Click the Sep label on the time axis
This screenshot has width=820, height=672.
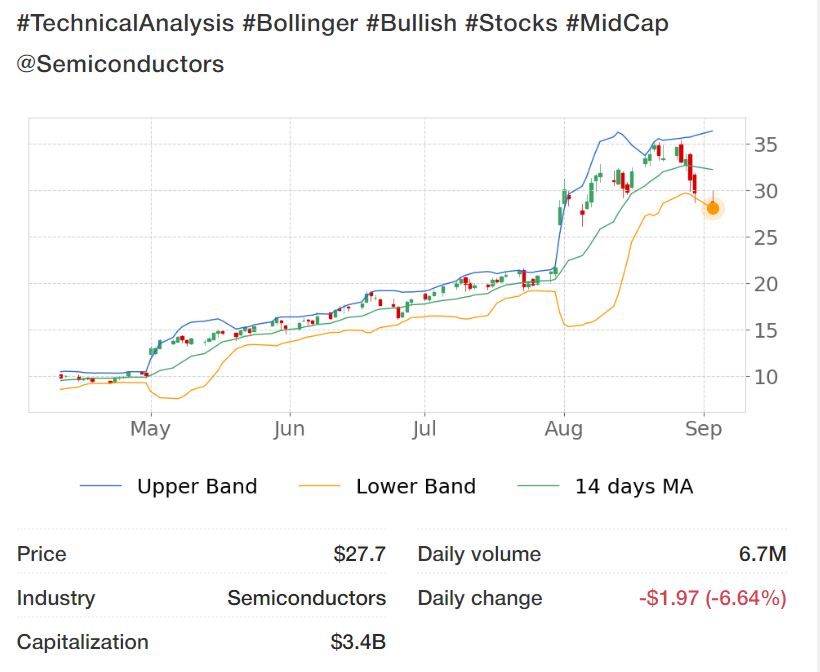coord(704,429)
